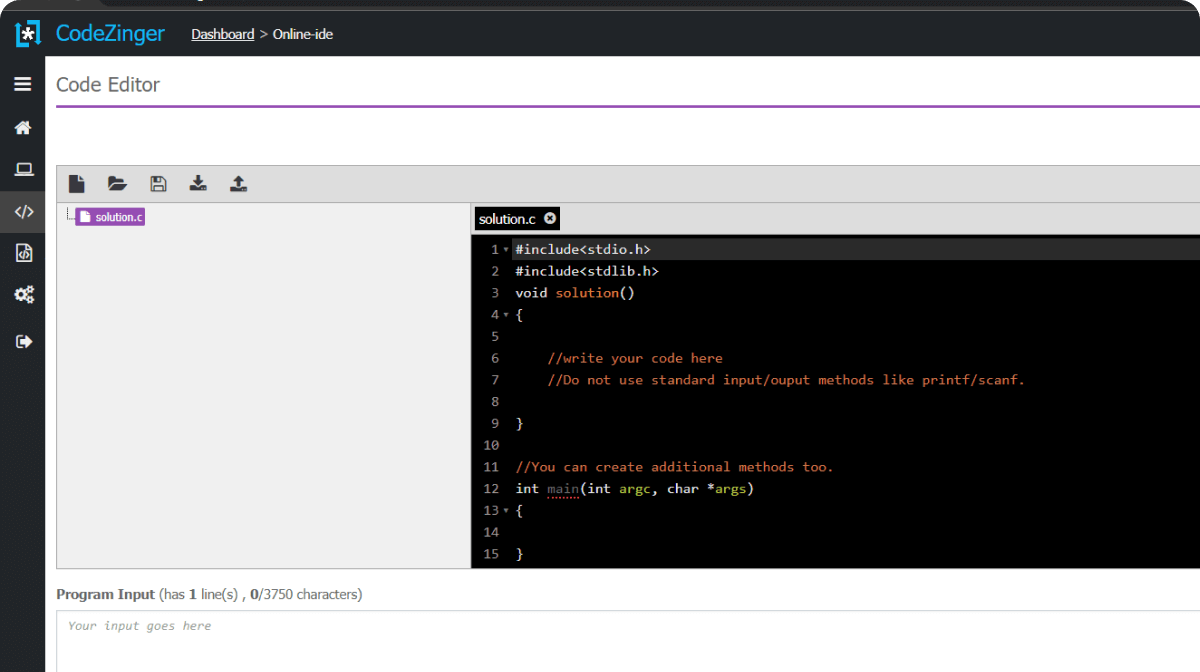This screenshot has height=672, width=1200.
Task: Switch to the solution.c editor tab
Action: point(507,219)
